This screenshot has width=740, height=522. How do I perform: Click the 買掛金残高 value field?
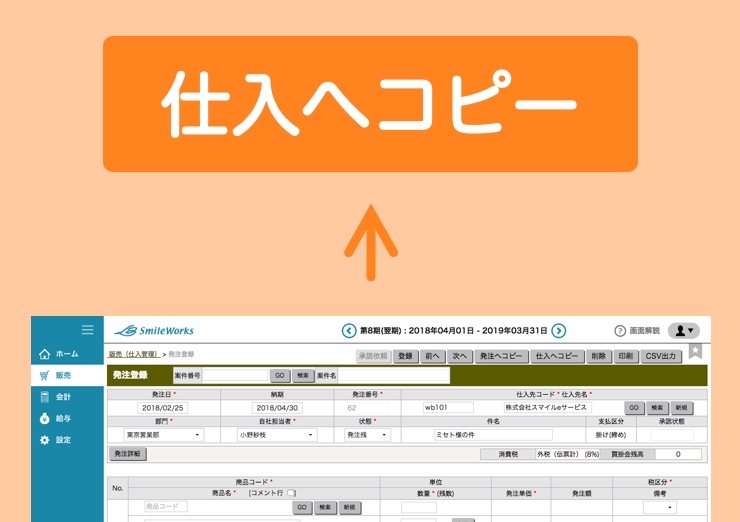[x=678, y=455]
